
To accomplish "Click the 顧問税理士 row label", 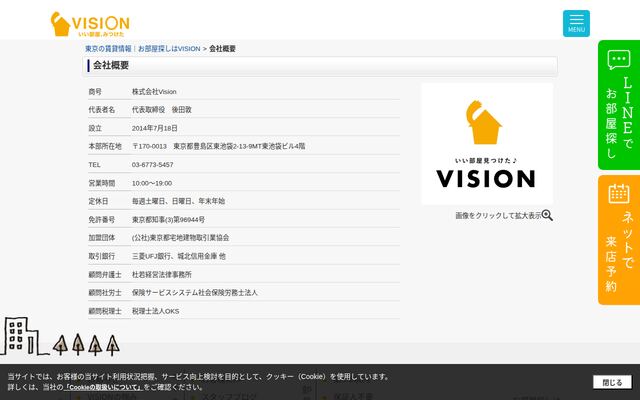I will [x=105, y=311].
